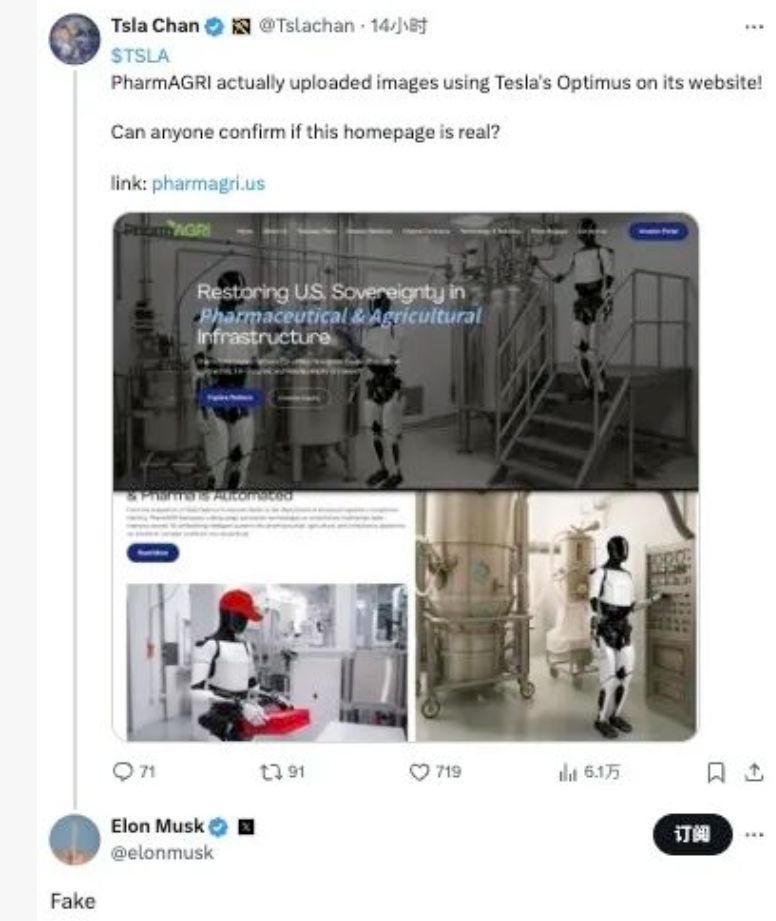776x921 pixels.
Task: Click the @elonmusk handle
Action: pyautogui.click(x=162, y=853)
